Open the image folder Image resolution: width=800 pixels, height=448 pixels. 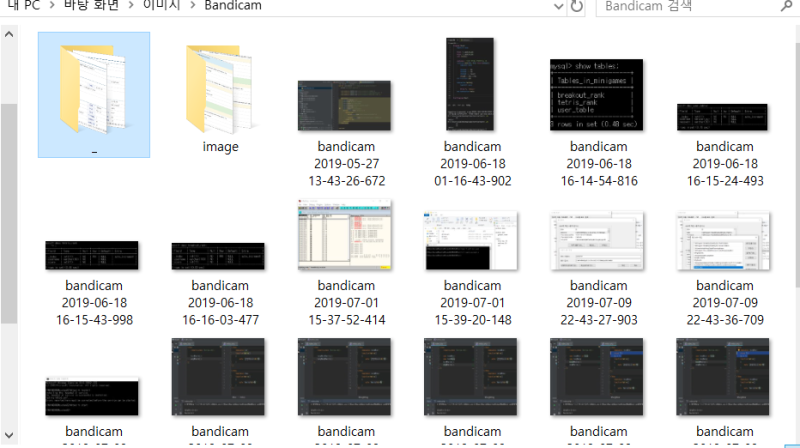click(x=220, y=90)
